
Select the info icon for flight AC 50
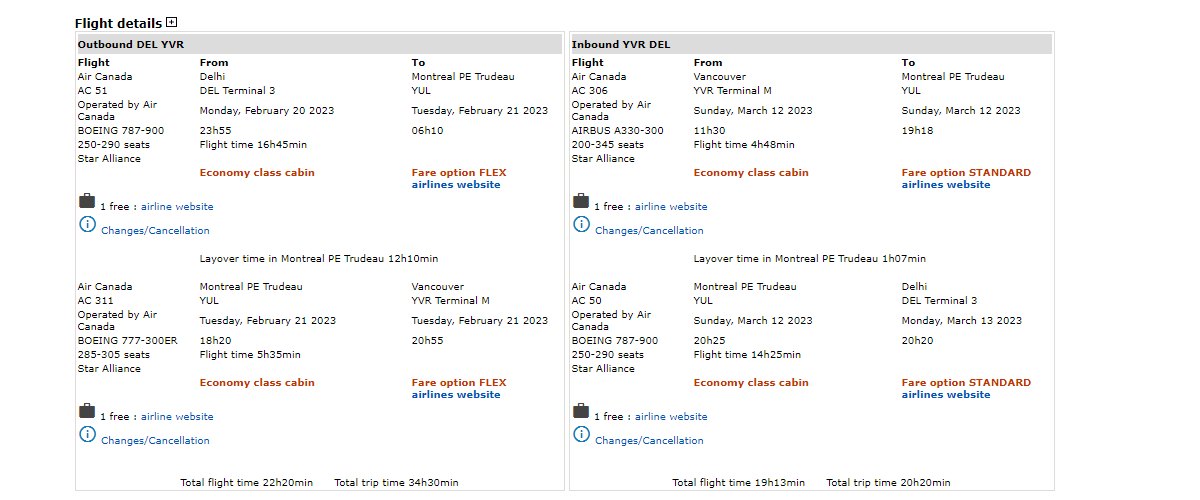coord(581,435)
